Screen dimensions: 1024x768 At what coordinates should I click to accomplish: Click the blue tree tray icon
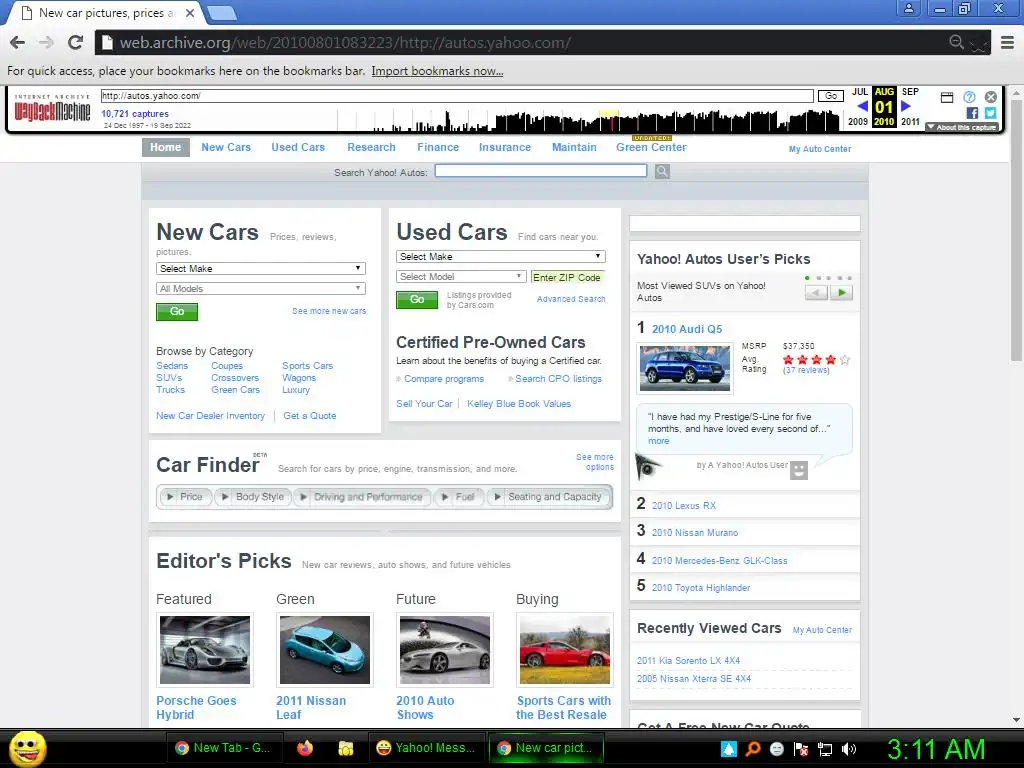728,748
